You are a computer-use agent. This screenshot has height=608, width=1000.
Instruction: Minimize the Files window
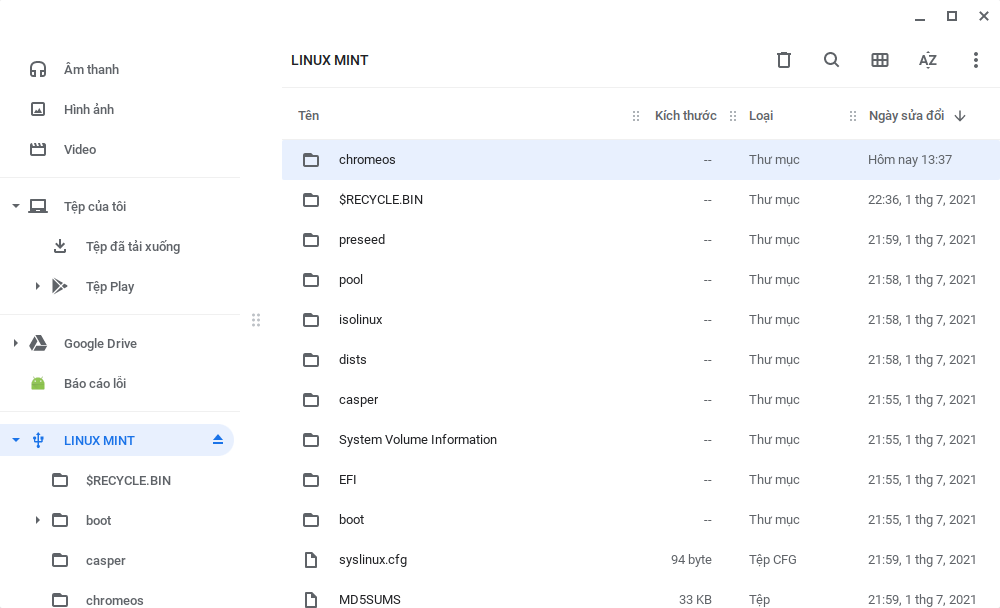(x=920, y=18)
